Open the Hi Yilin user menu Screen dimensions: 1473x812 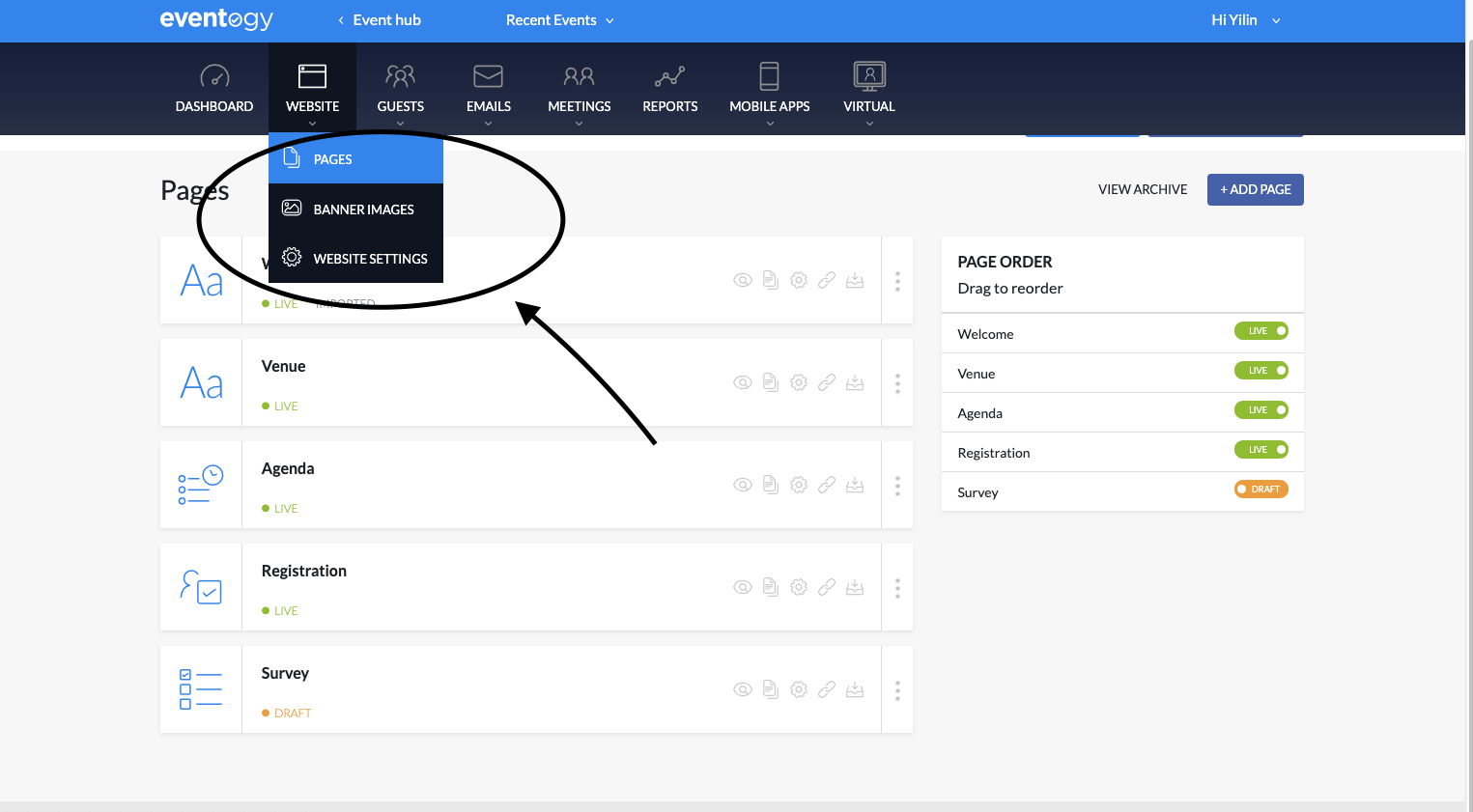click(1245, 20)
